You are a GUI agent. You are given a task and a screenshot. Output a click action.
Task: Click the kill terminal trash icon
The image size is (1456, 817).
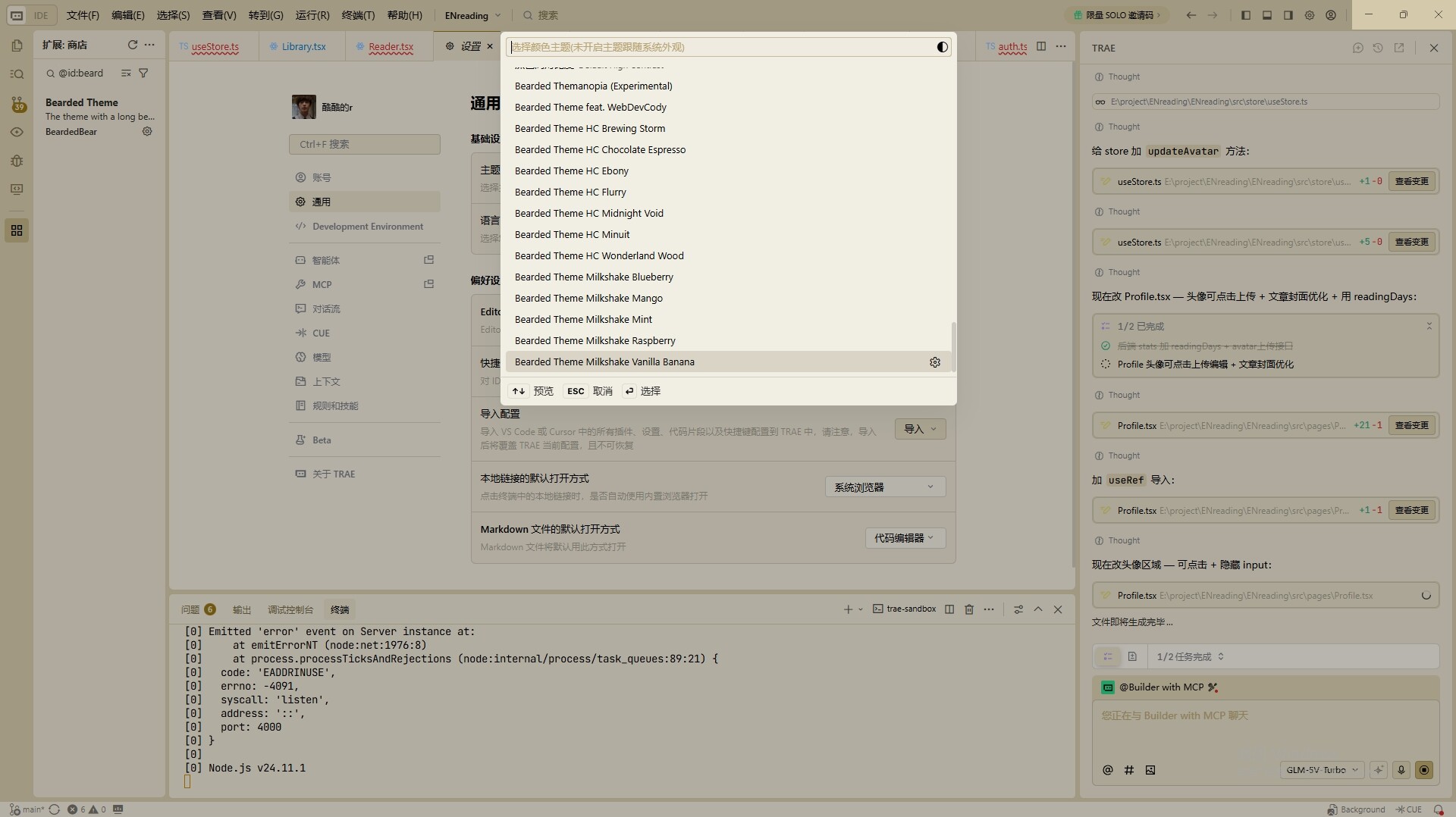[969, 609]
